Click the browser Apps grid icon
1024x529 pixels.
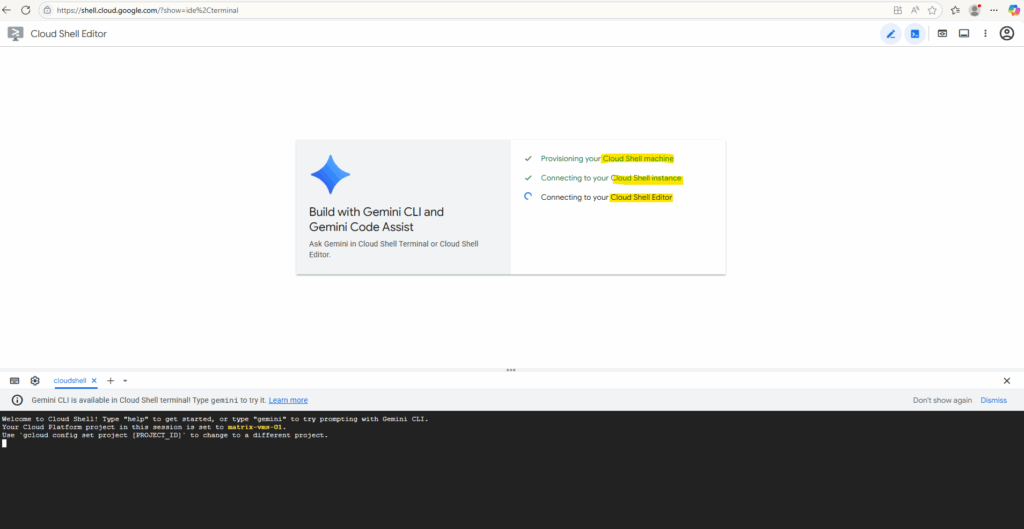click(x=897, y=10)
